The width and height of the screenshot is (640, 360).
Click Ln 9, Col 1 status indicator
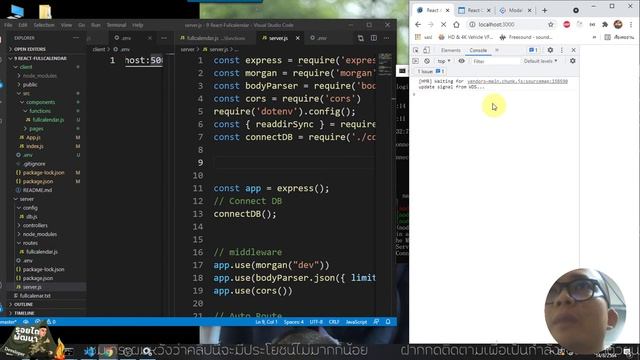266,322
